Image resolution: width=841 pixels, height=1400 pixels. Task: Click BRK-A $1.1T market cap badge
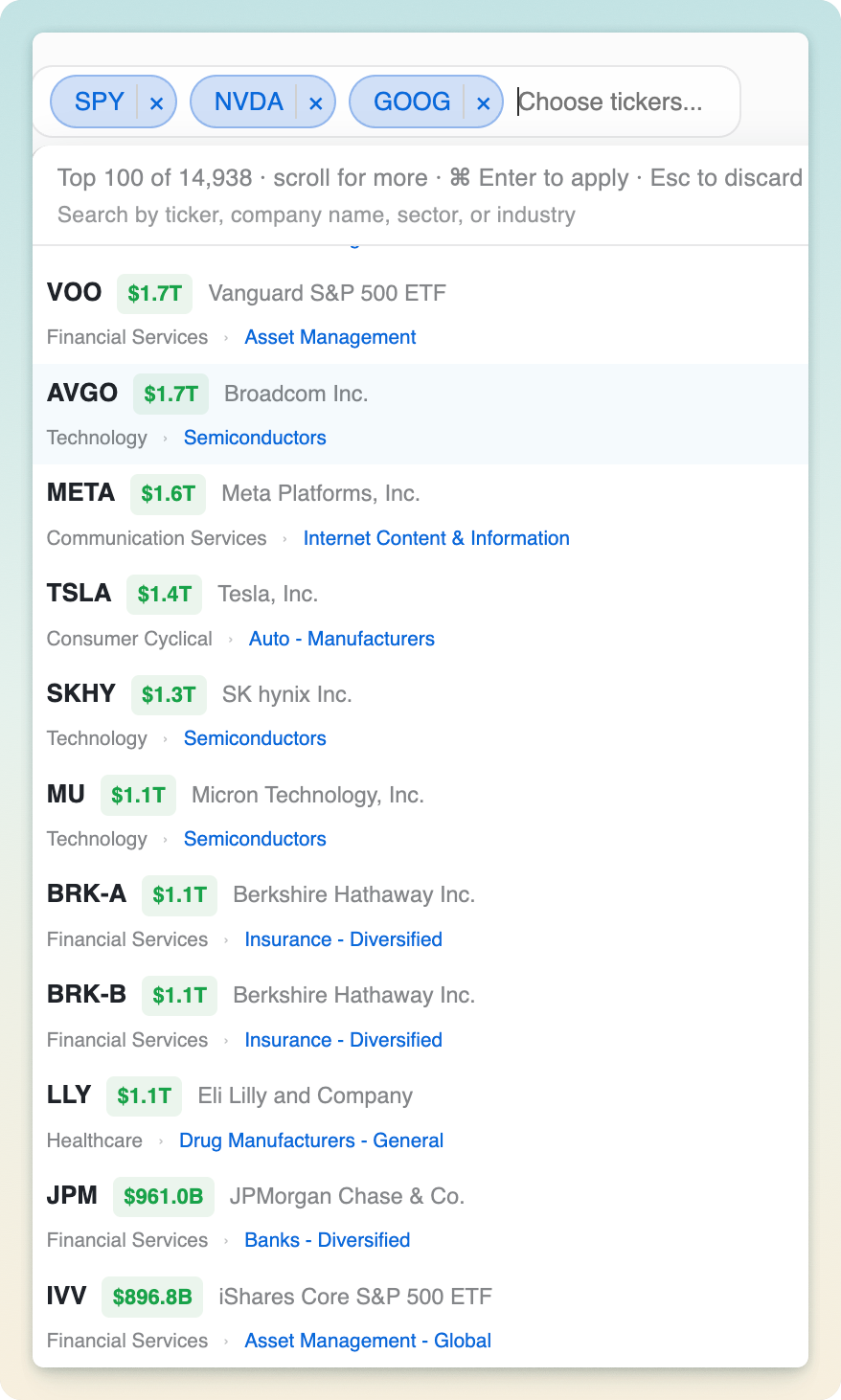[180, 895]
